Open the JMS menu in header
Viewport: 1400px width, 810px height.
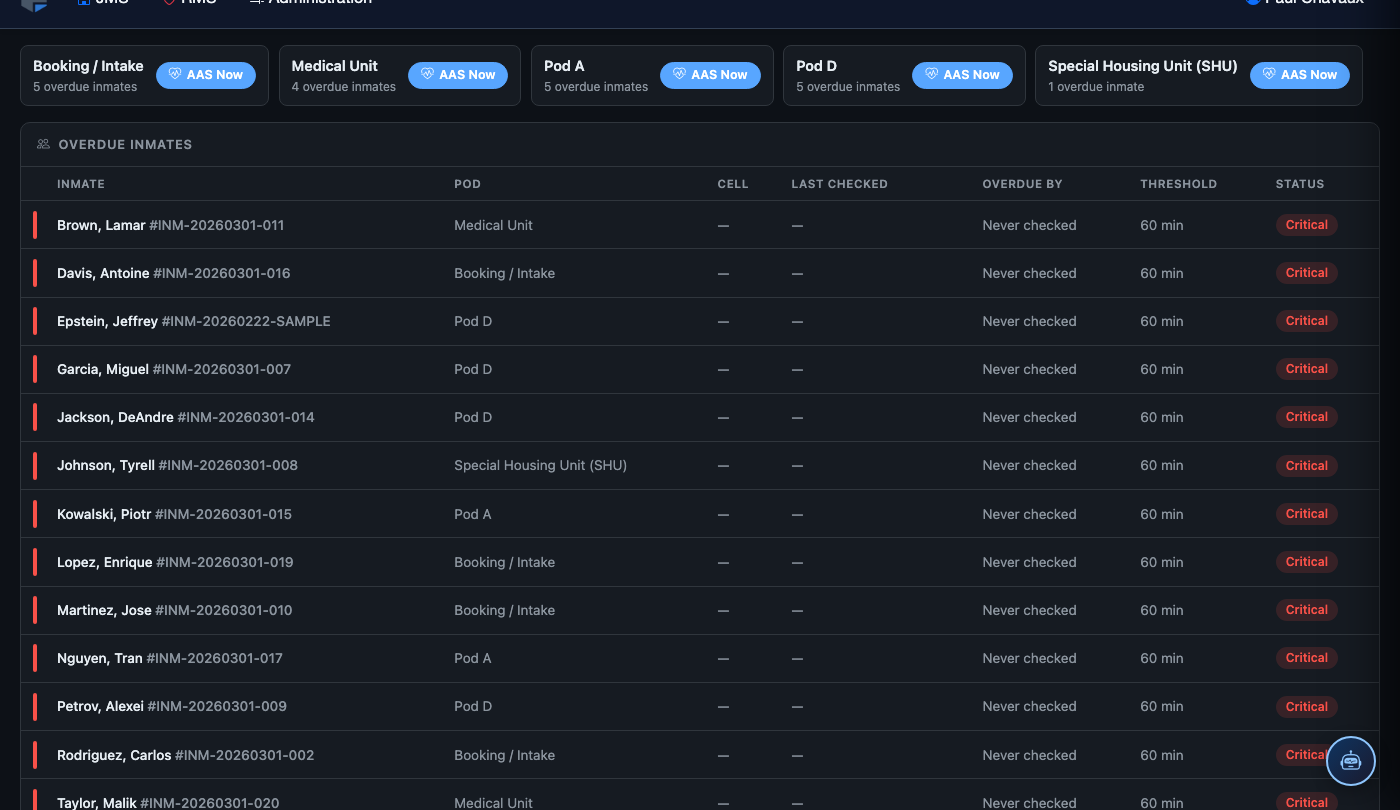[x=103, y=3]
